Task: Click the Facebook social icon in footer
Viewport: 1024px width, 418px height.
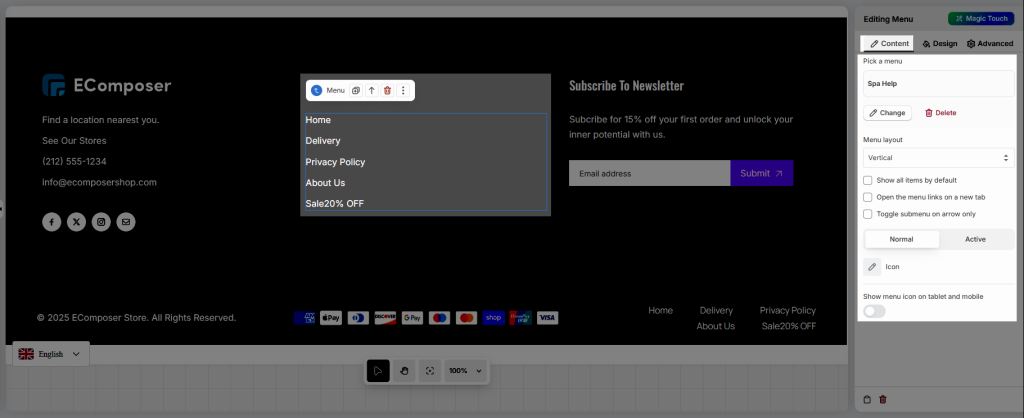Action: (x=52, y=222)
